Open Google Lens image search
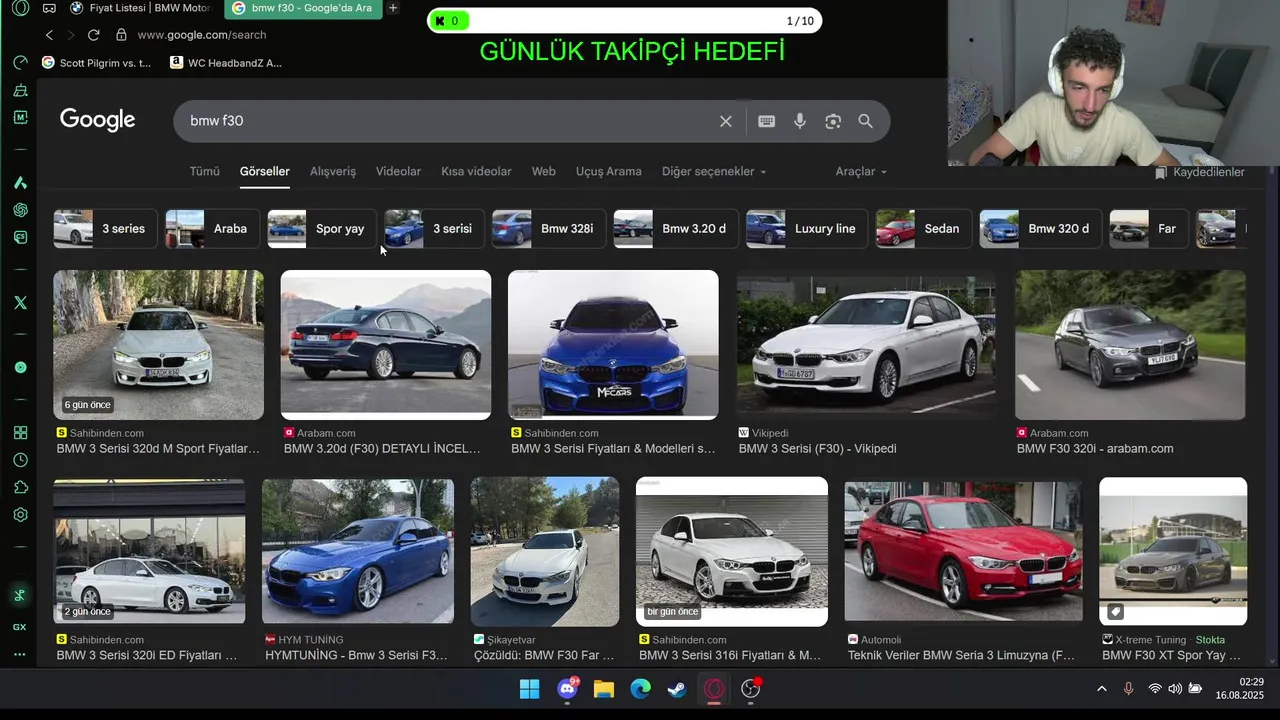 pos(833,121)
